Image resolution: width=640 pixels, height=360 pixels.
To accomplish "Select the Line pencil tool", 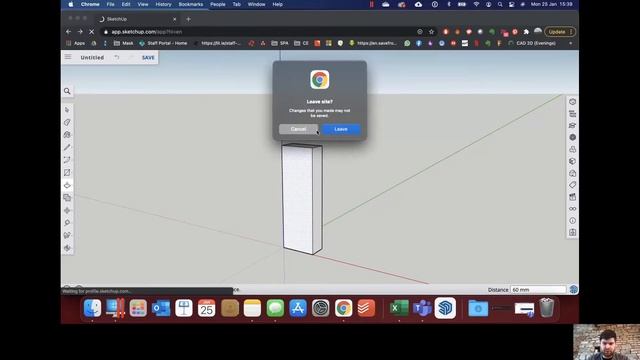I will pos(67,147).
